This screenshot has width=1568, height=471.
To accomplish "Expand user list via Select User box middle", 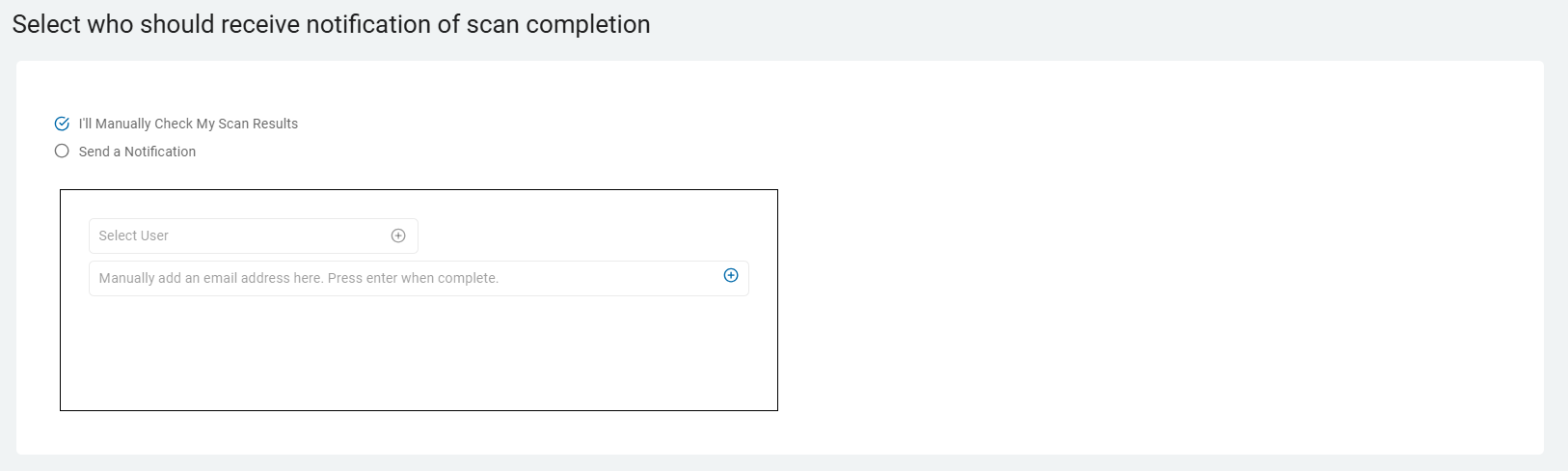I will [x=253, y=235].
